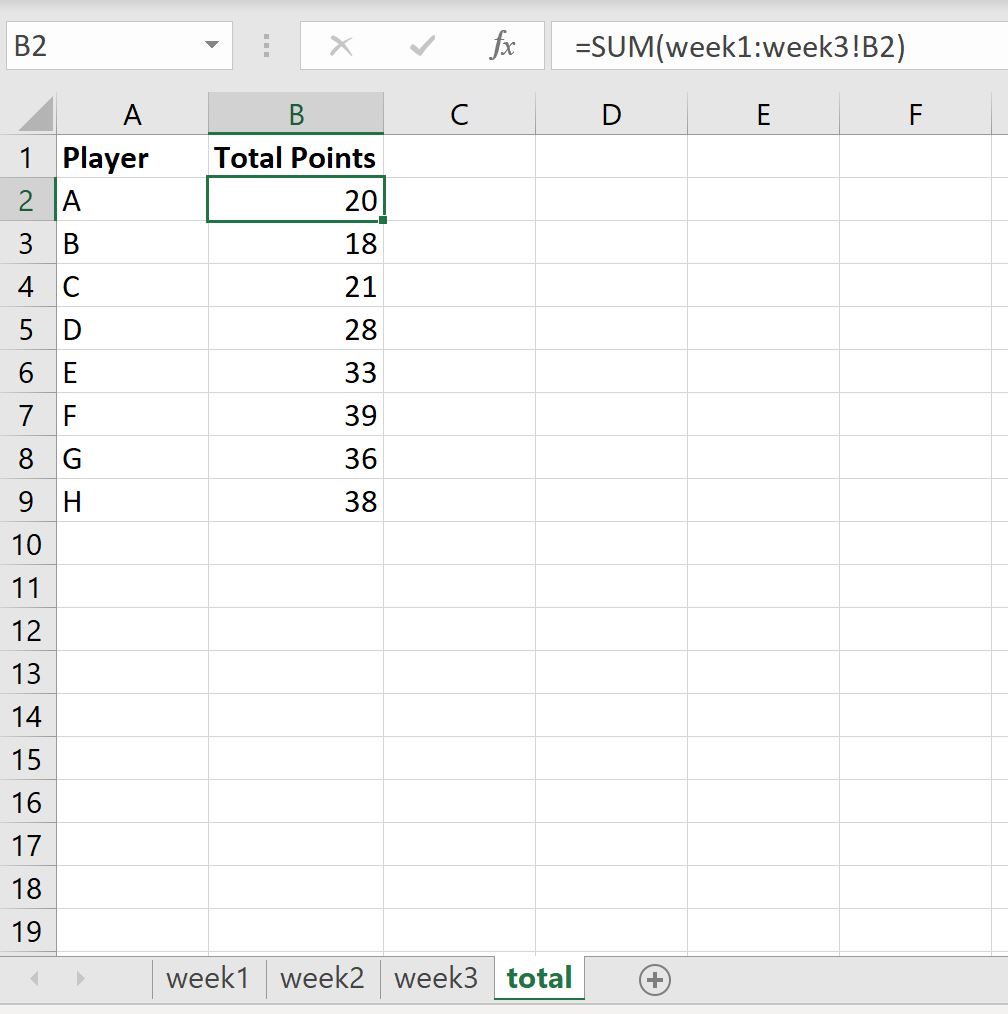Select the cell containing value 39

295,416
